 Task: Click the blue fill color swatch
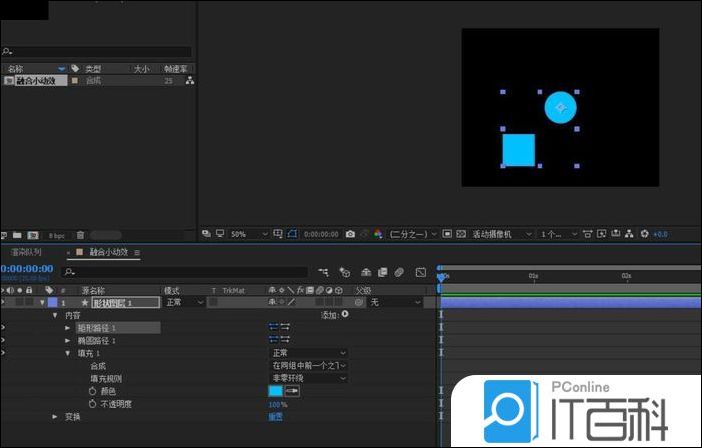click(276, 391)
